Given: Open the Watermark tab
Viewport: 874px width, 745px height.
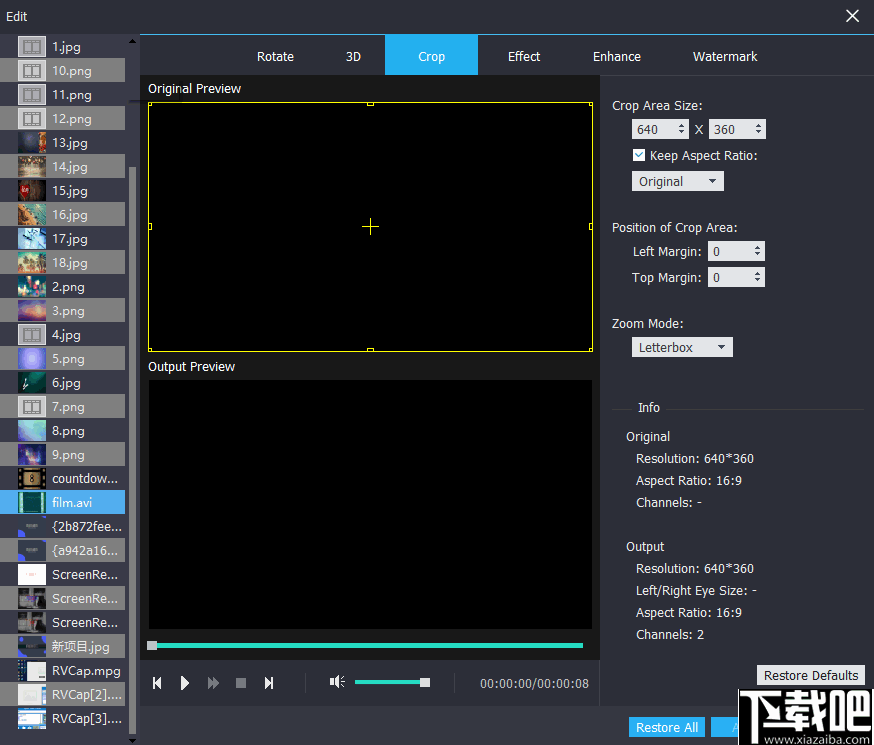Looking at the screenshot, I should 724,56.
